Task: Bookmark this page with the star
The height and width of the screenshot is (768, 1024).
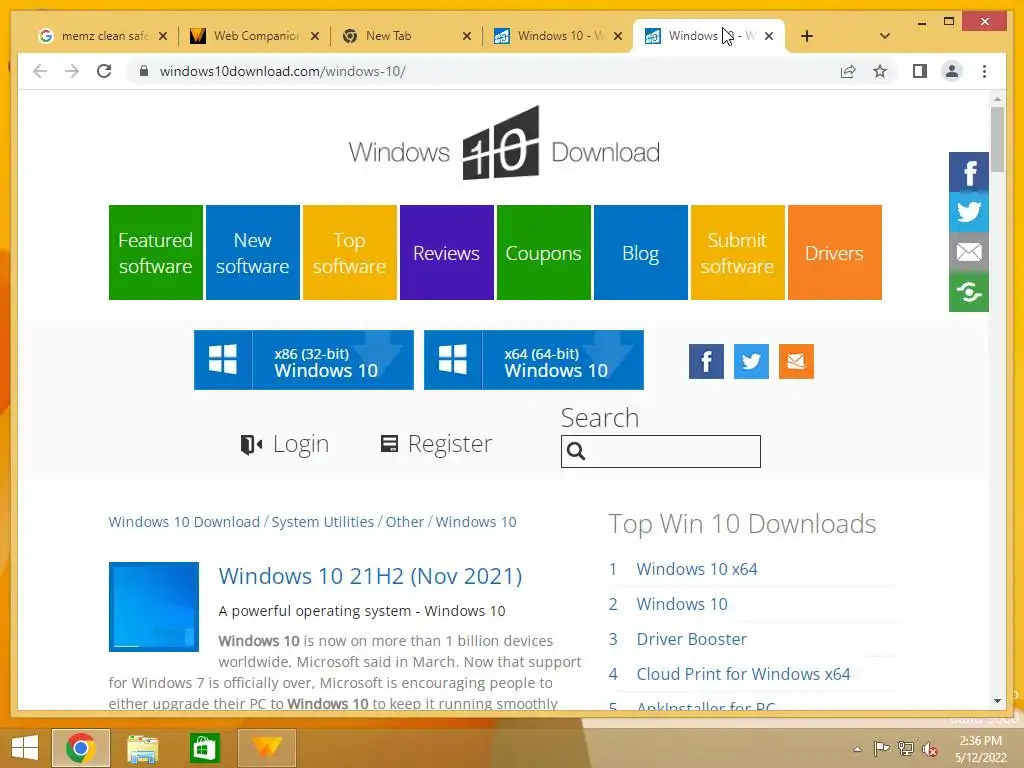Action: (880, 71)
